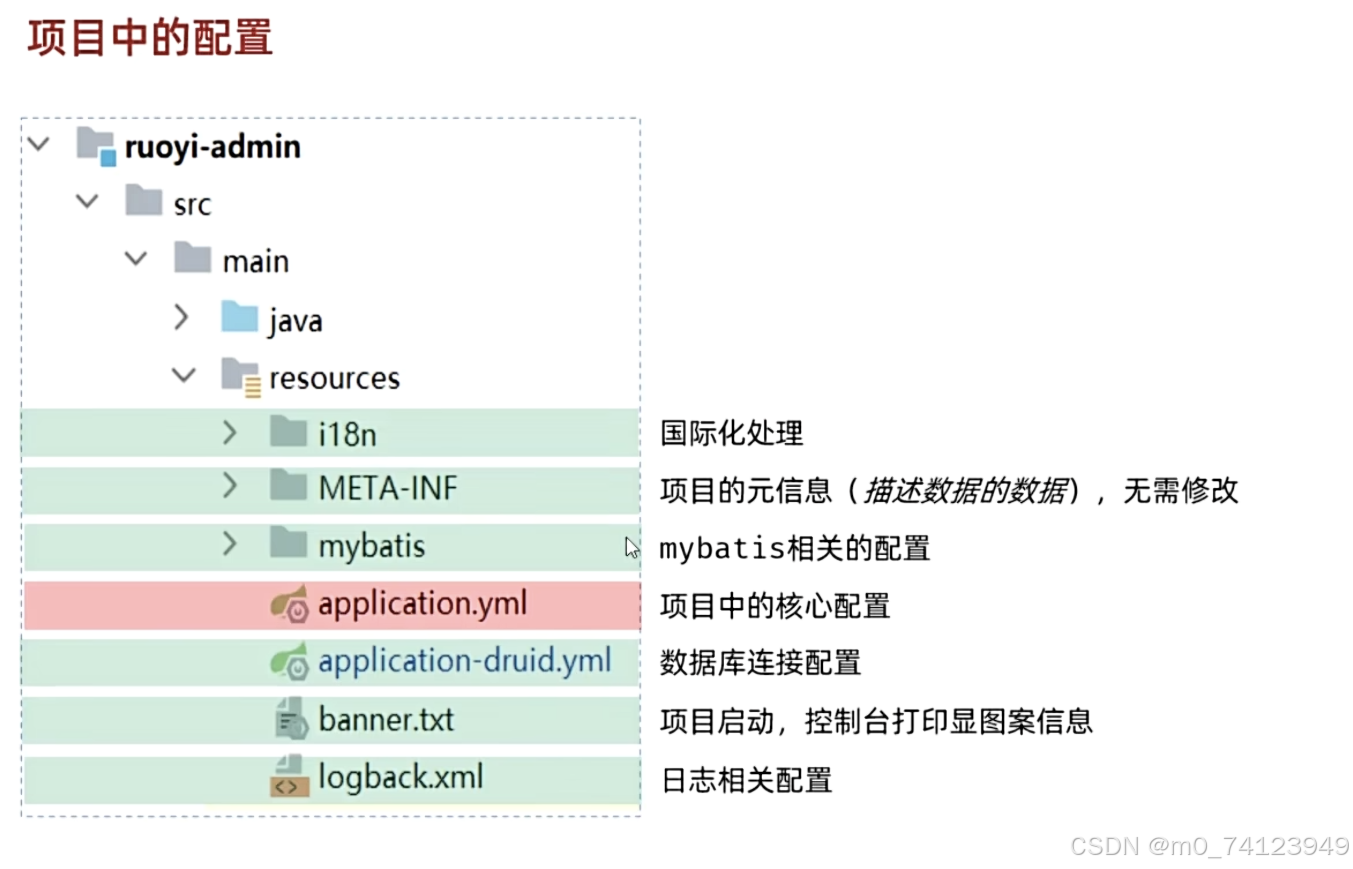Click the application-druid.yml Spring config icon
Screen dimensions: 1353x869
(289, 661)
